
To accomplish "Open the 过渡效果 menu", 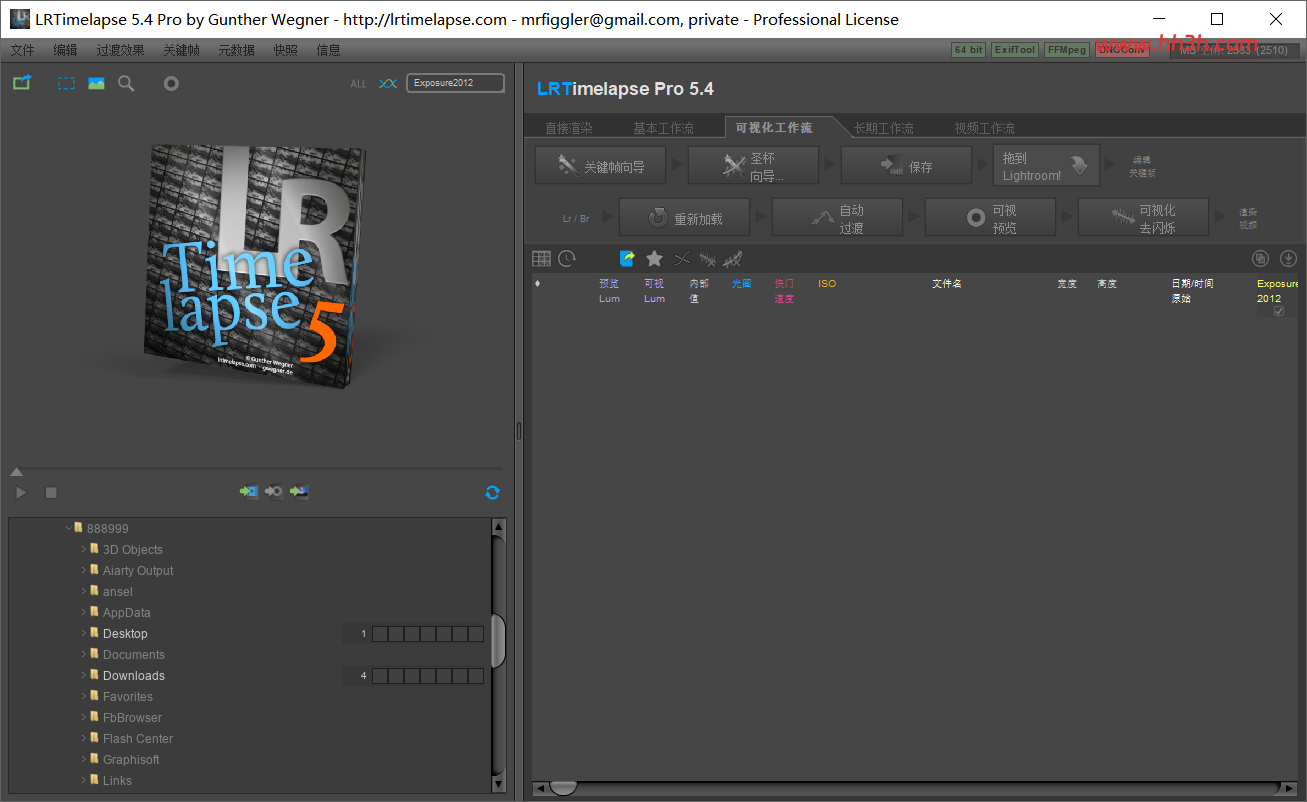I will pyautogui.click(x=120, y=50).
